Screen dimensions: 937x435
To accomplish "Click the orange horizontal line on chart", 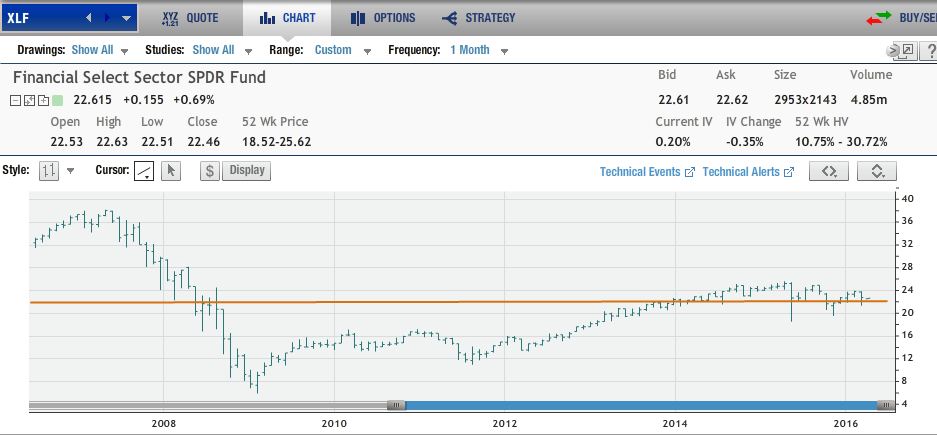I will click(458, 302).
